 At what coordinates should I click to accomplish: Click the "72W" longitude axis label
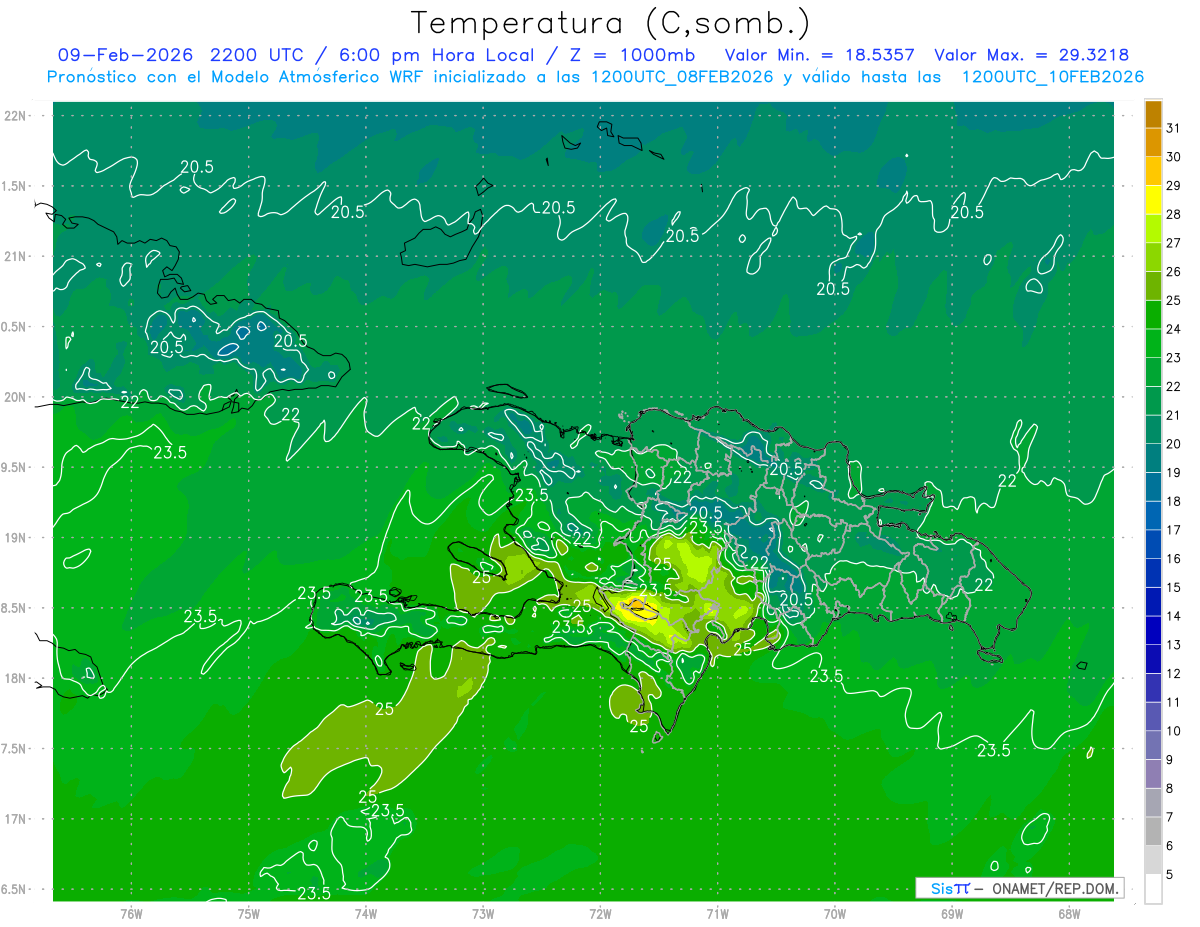pyautogui.click(x=601, y=914)
